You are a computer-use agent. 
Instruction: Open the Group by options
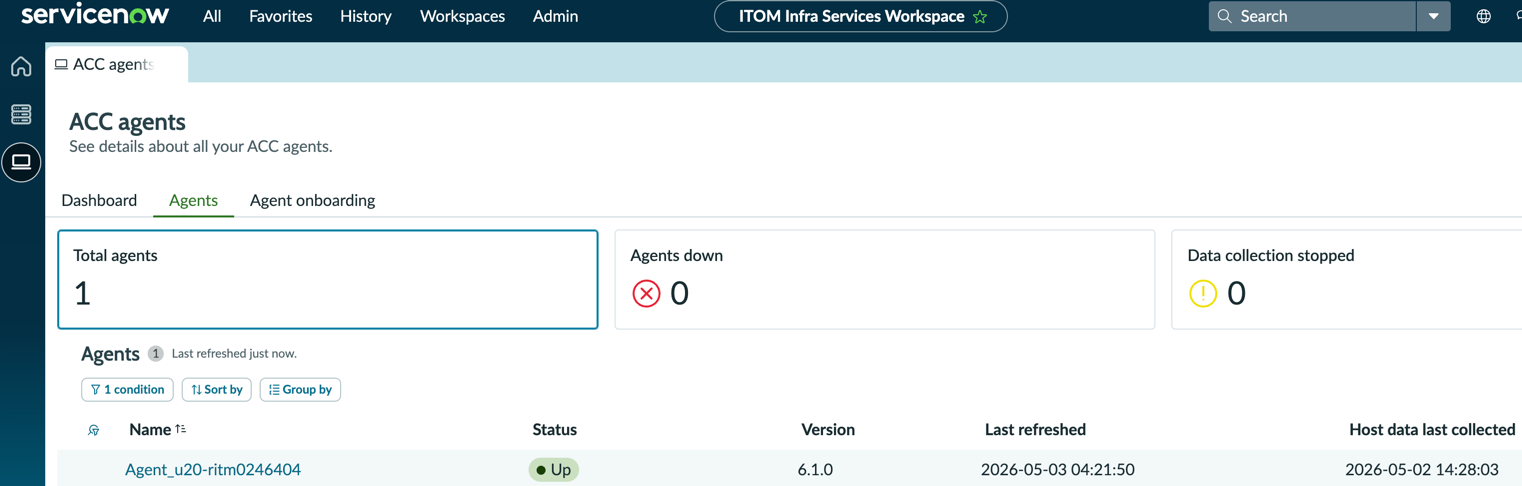pyautogui.click(x=300, y=389)
